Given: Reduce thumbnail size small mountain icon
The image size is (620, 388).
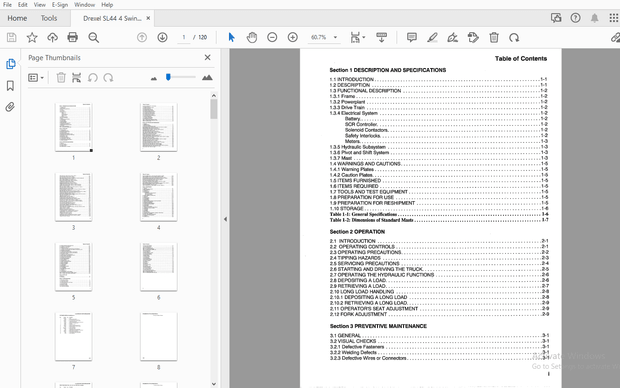Looking at the screenshot, I should click(x=154, y=78).
